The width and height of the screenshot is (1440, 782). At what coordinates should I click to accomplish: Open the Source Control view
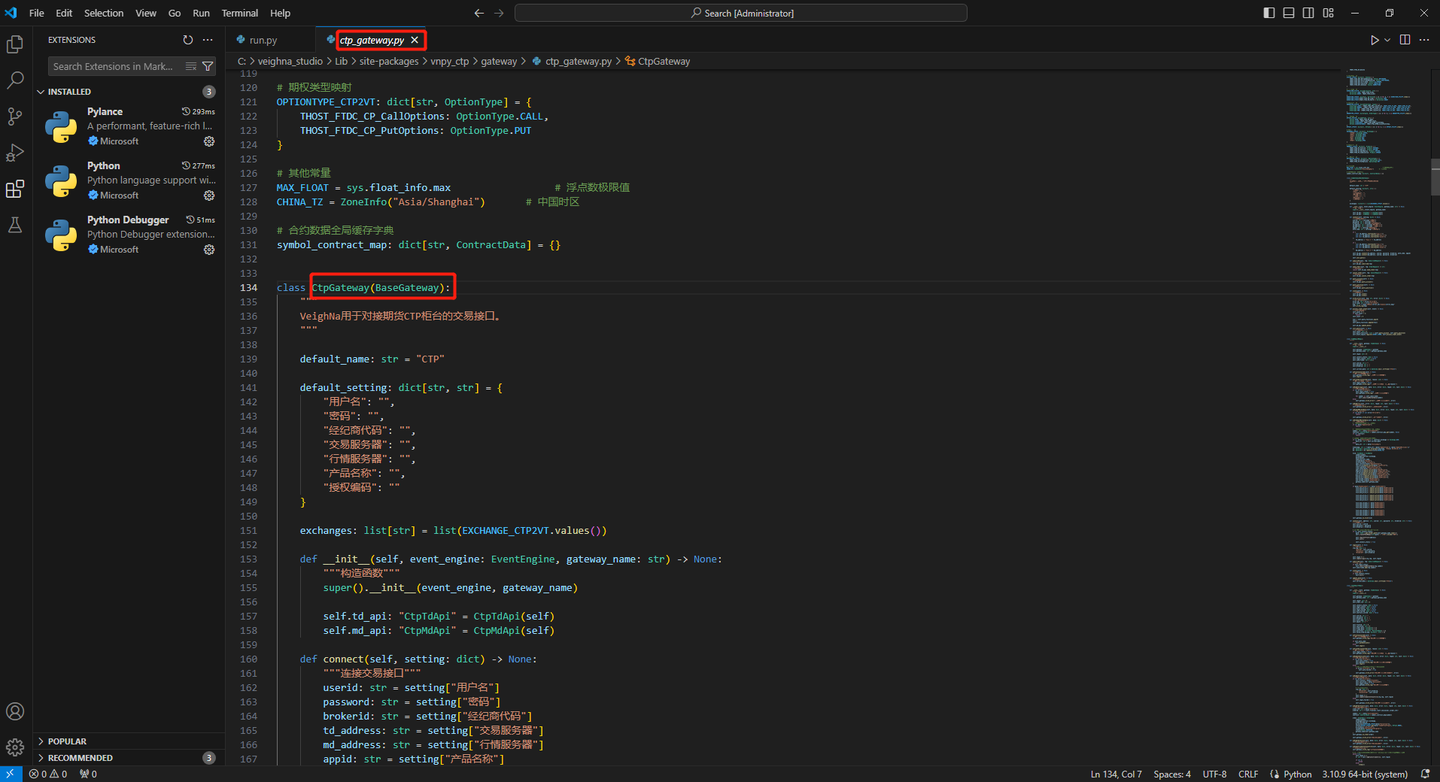(15, 116)
